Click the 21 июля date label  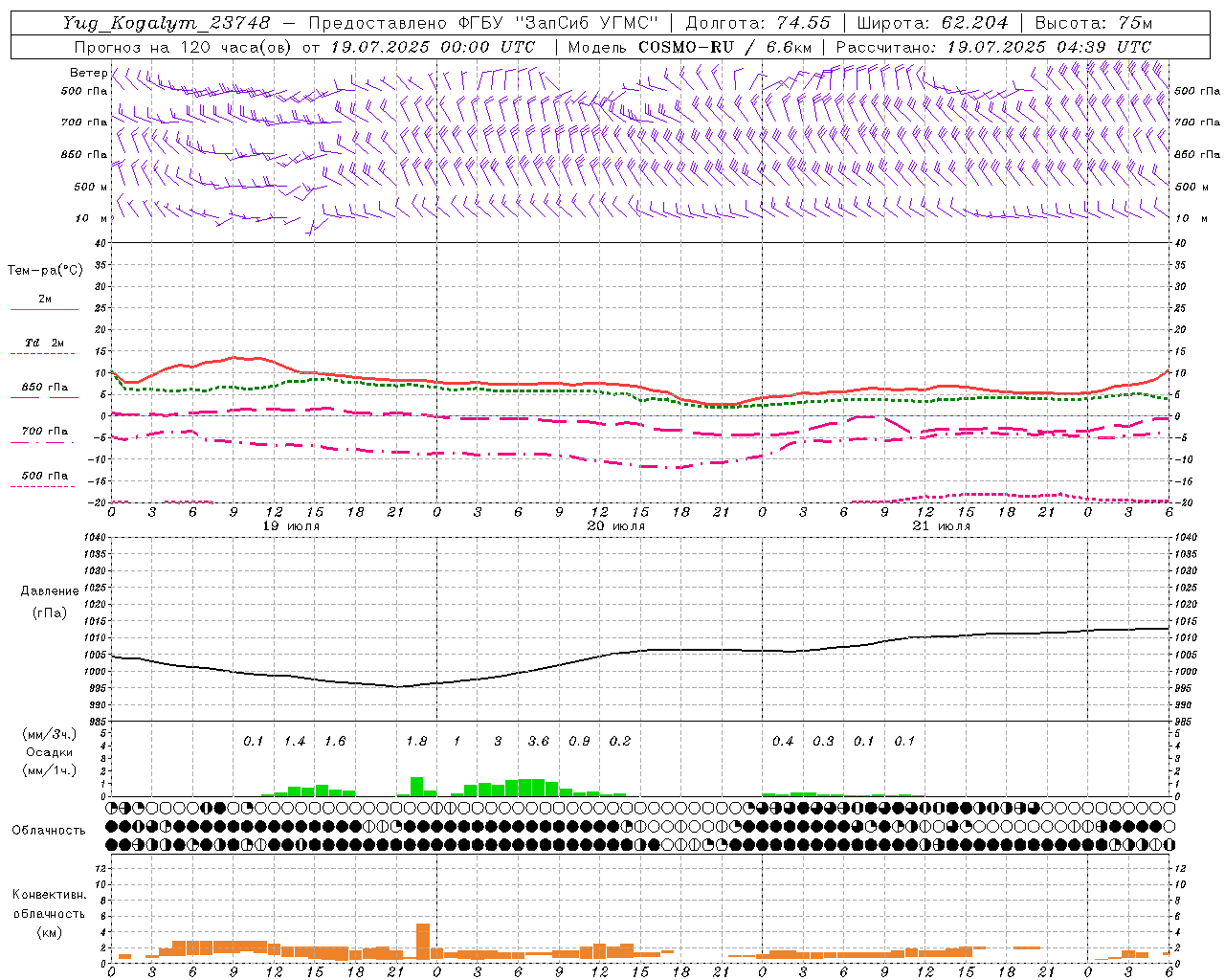944,525
